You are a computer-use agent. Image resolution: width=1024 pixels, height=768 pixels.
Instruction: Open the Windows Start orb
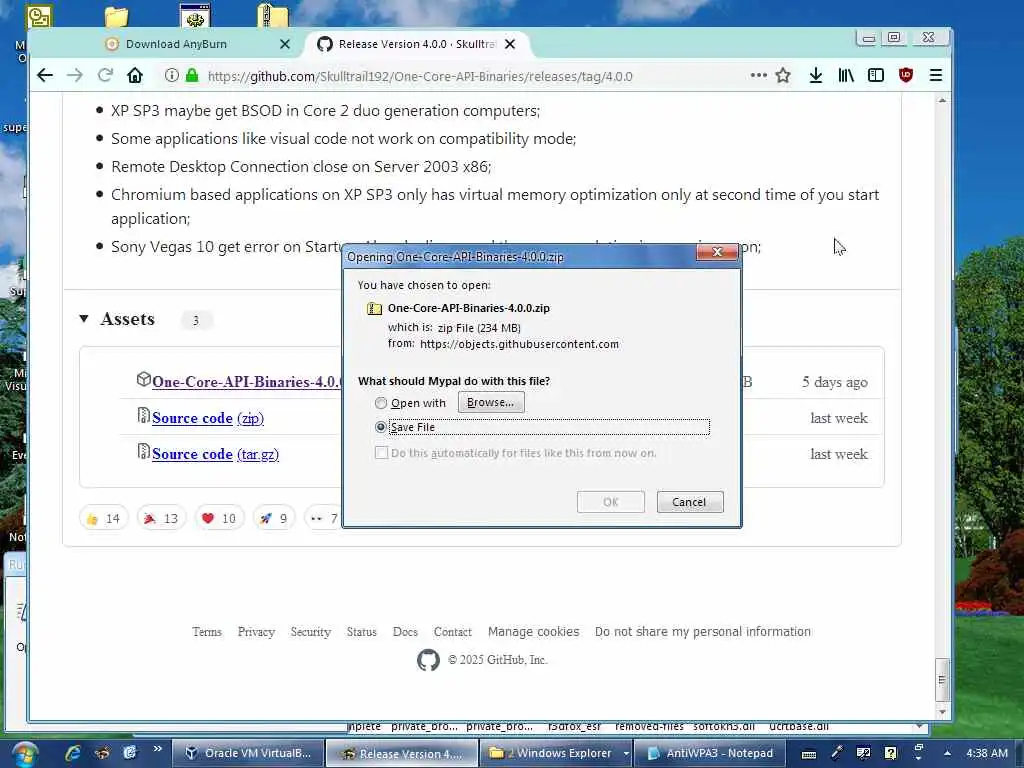point(23,754)
